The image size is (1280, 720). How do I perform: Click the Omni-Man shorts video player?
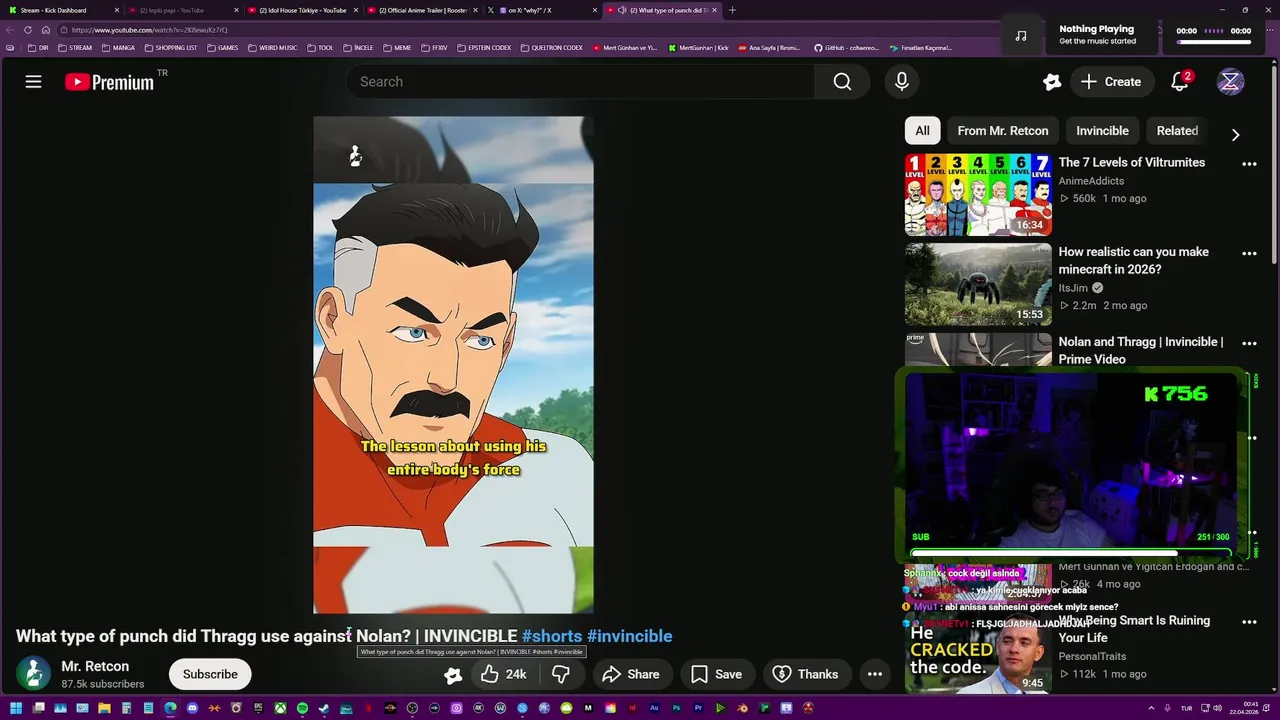(x=453, y=364)
